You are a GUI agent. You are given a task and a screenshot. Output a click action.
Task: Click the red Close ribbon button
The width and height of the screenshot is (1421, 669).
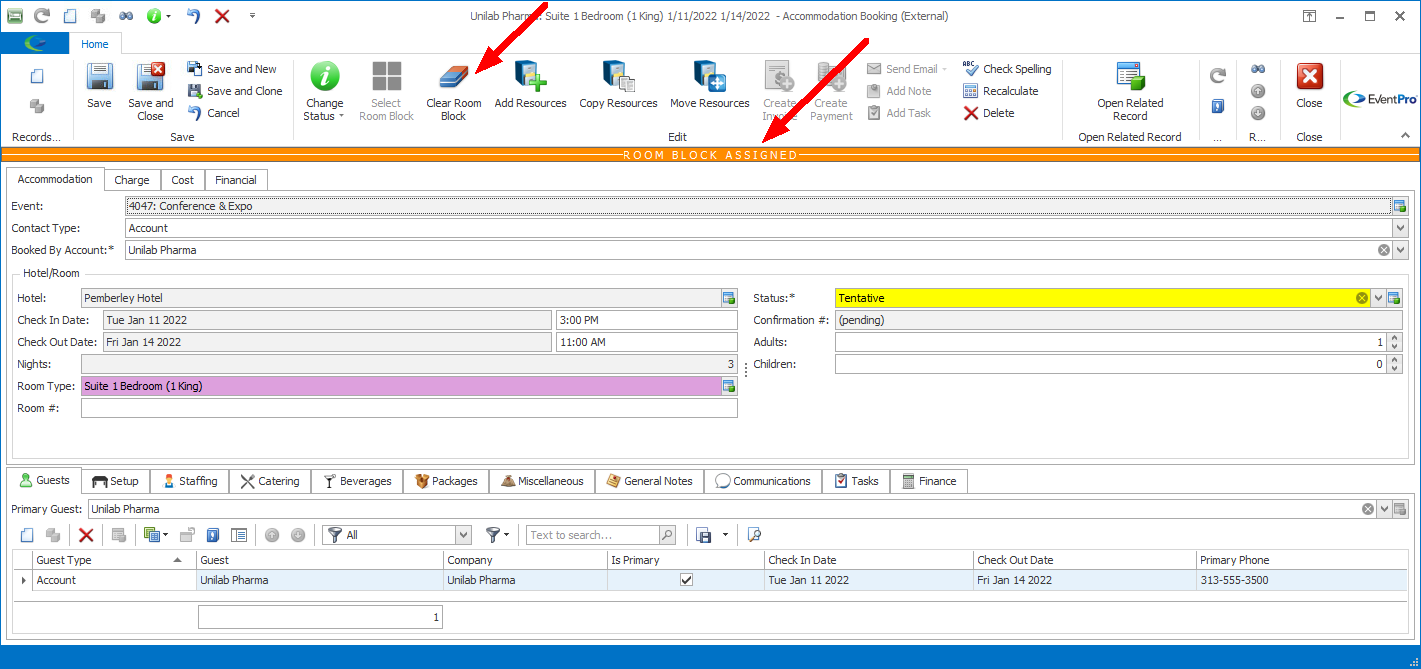[x=1309, y=86]
